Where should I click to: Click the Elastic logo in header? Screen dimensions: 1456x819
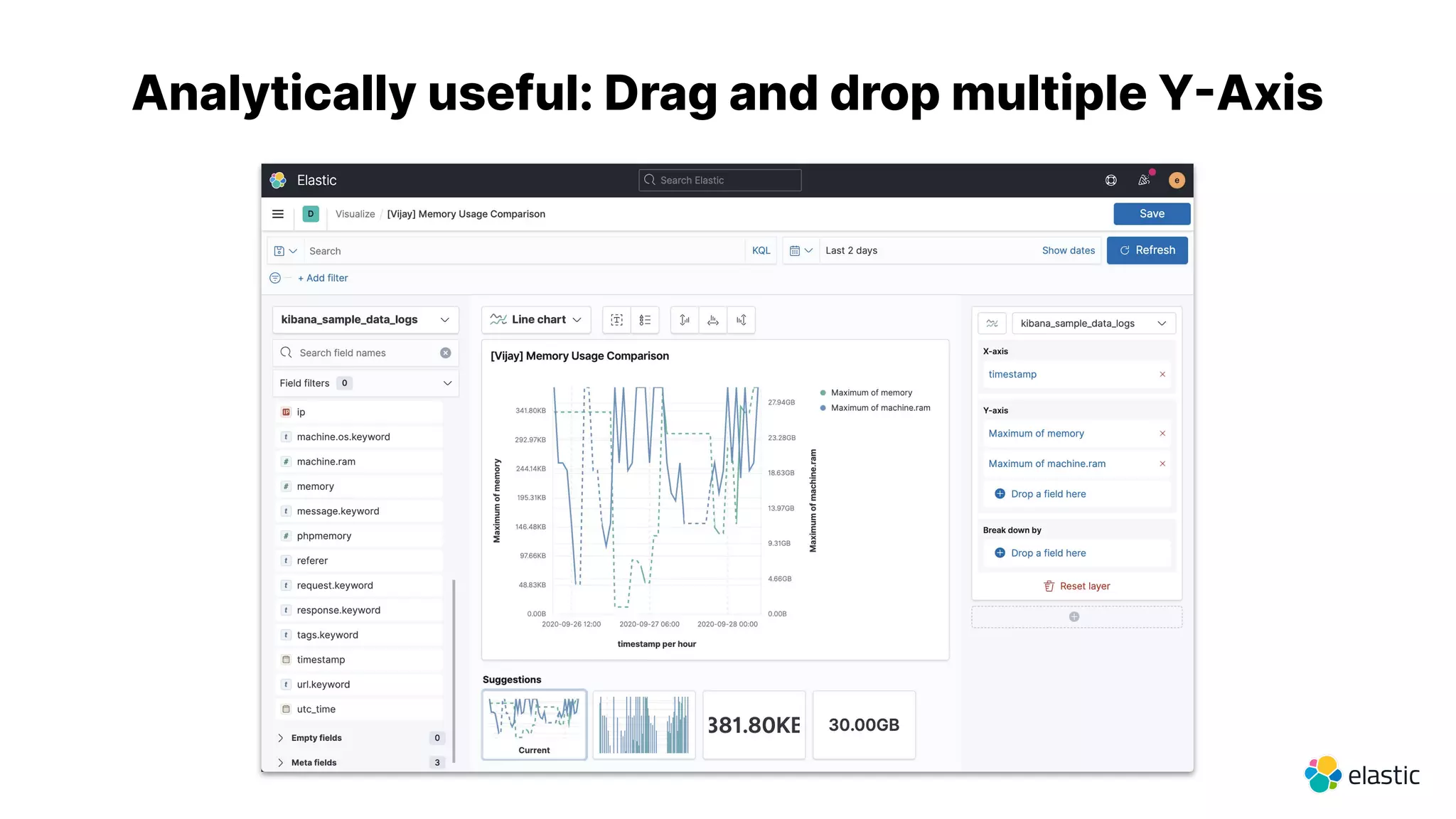278,181
